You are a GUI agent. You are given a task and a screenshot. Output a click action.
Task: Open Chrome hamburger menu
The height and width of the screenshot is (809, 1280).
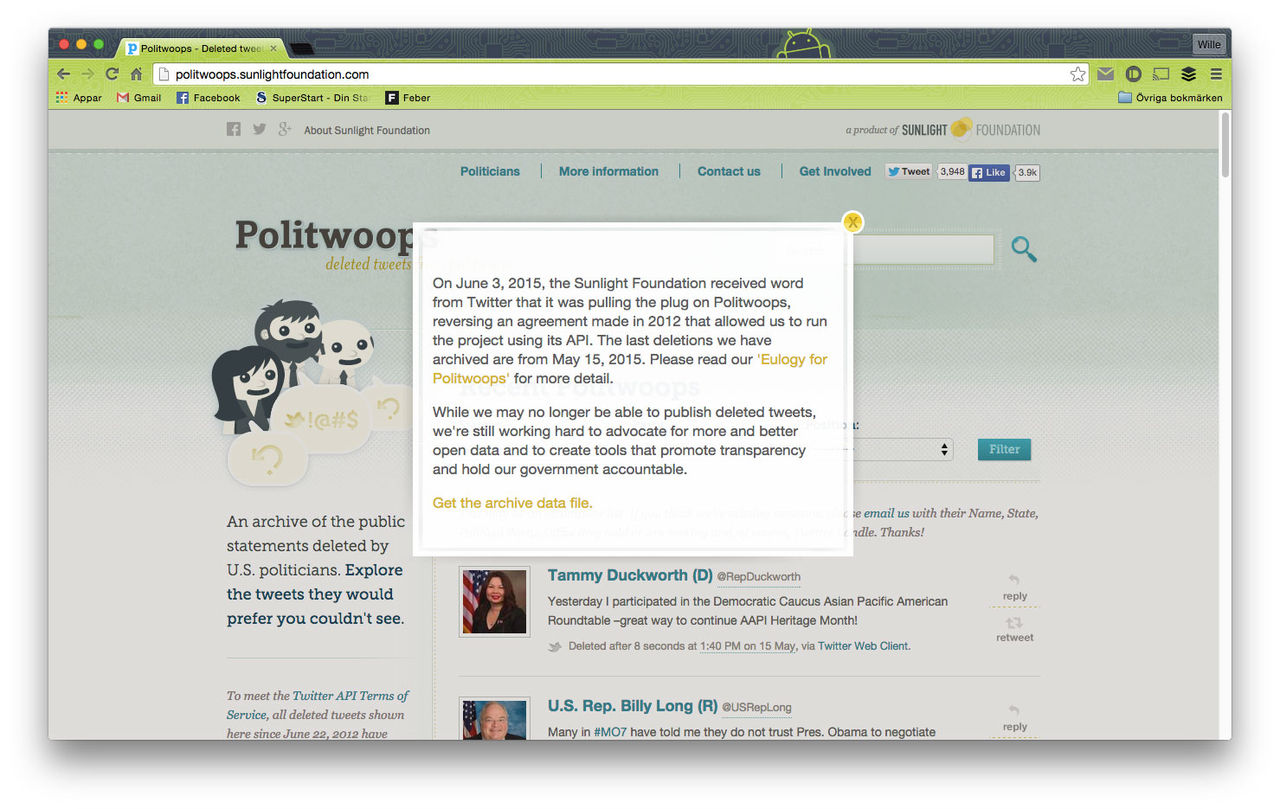(1216, 74)
